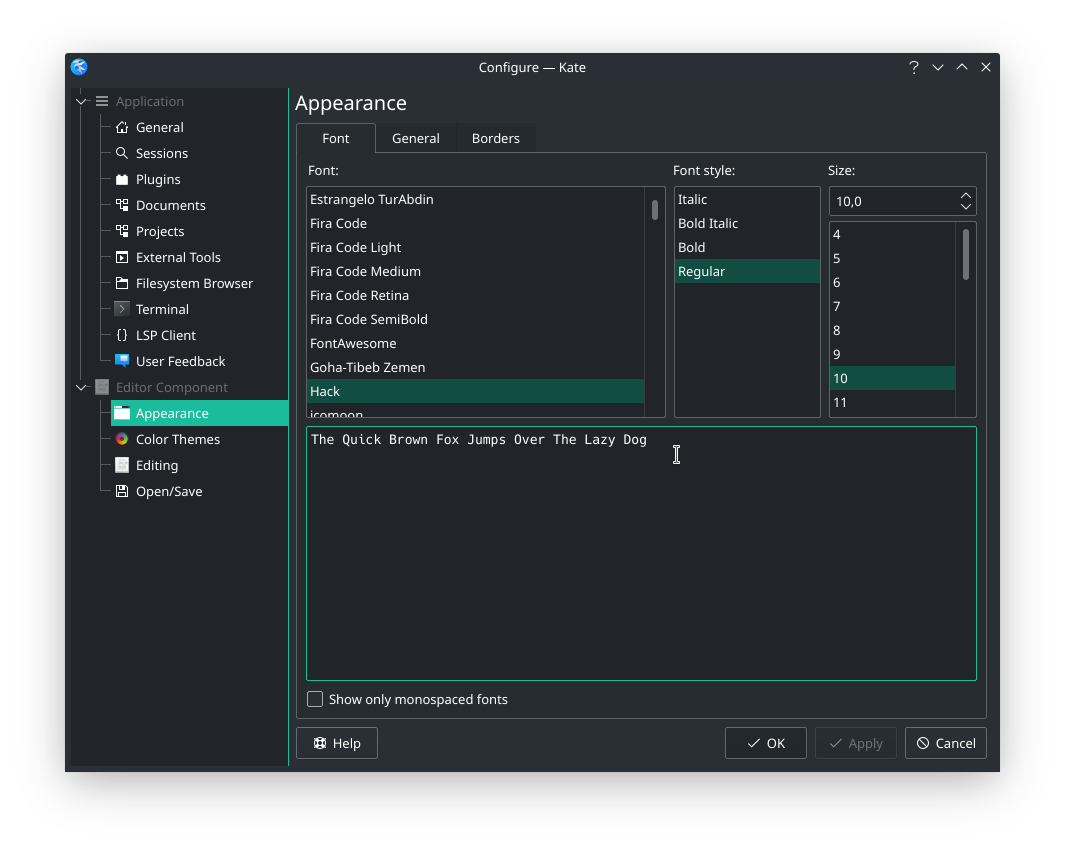
Task: Click into the size value field showing 10,0
Action: pos(892,201)
